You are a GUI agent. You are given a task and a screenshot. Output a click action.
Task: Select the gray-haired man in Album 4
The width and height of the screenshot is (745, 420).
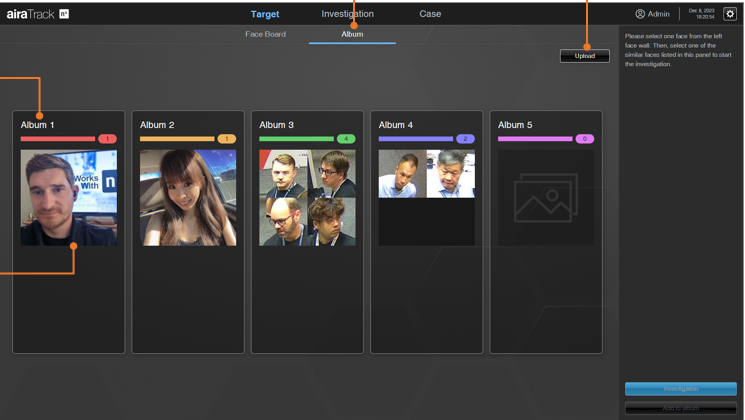[x=451, y=174]
